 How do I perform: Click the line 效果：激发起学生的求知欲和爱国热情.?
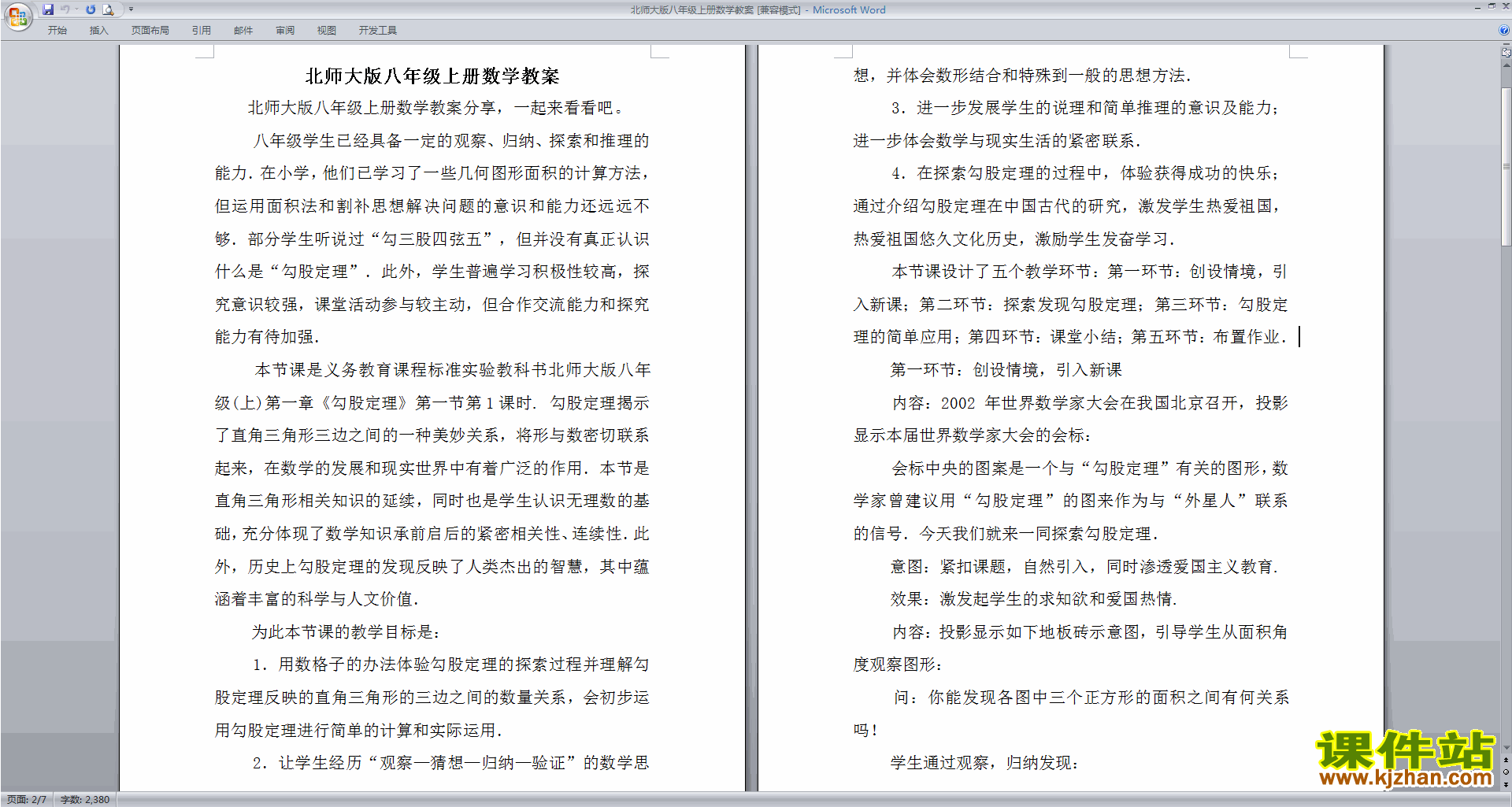pos(1034,599)
